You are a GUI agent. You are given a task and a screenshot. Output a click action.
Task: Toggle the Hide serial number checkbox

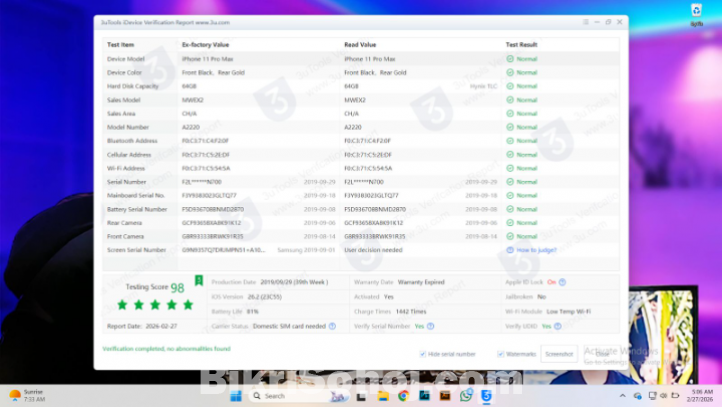(423, 354)
